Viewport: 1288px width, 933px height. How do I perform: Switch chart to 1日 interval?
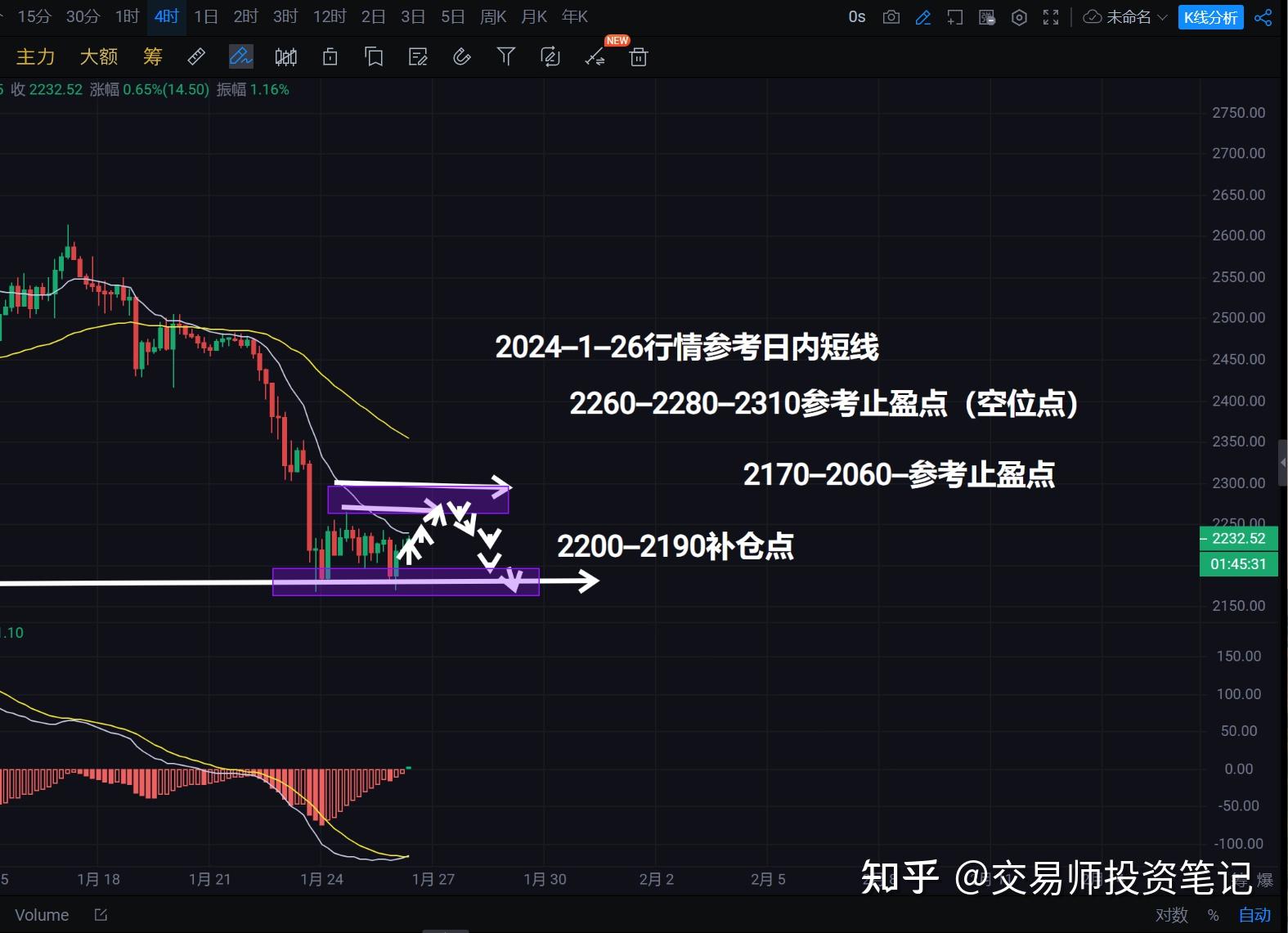tap(206, 16)
